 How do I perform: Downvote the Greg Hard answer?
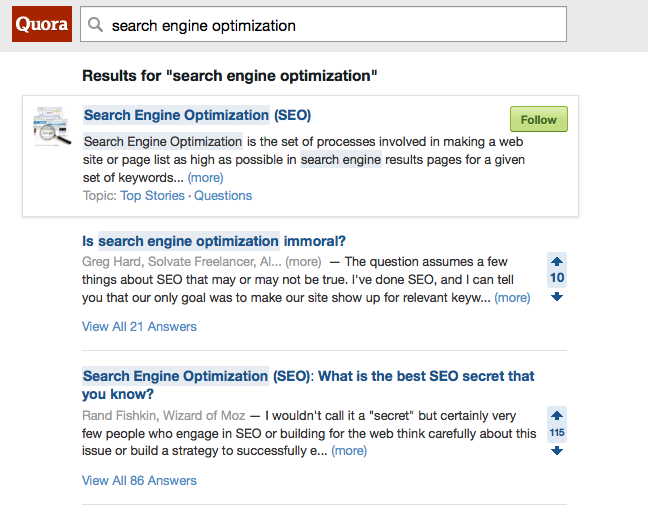pyautogui.click(x=557, y=296)
